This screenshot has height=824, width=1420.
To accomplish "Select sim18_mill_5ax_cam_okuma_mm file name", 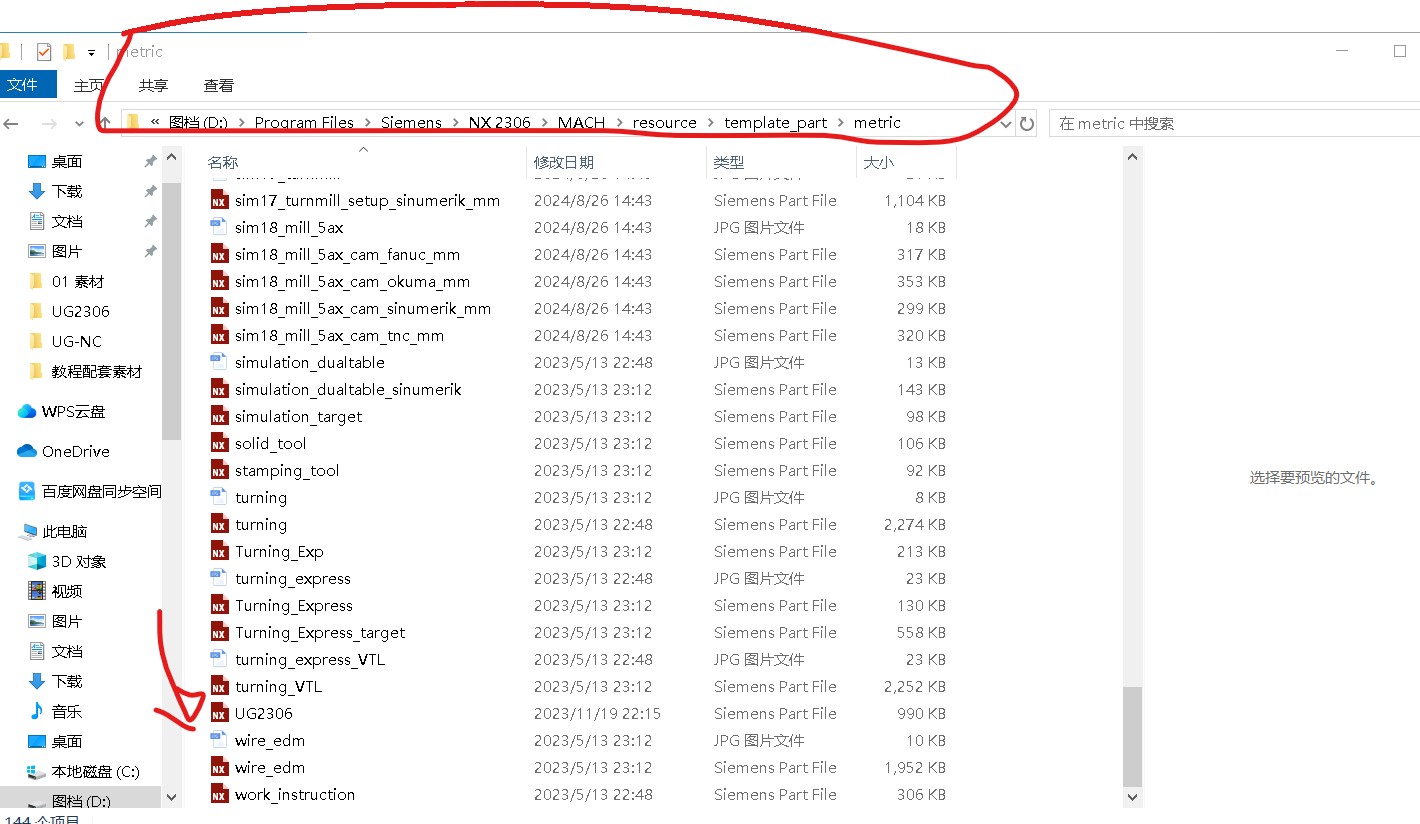I will pyautogui.click(x=352, y=281).
